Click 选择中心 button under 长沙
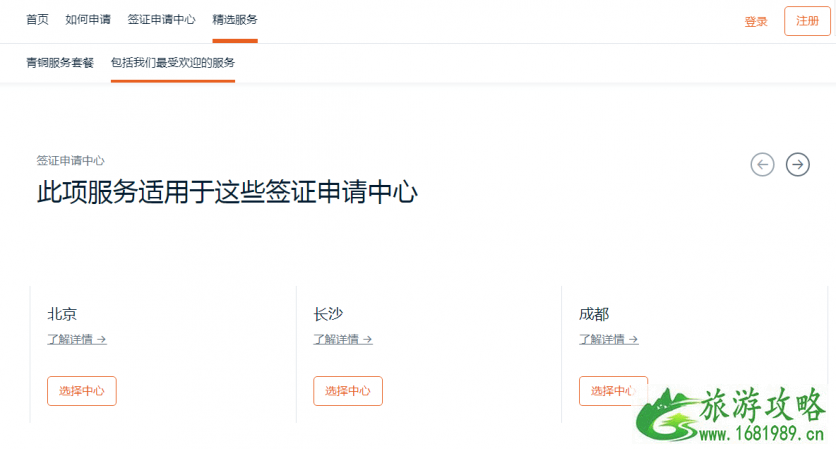 click(x=348, y=391)
